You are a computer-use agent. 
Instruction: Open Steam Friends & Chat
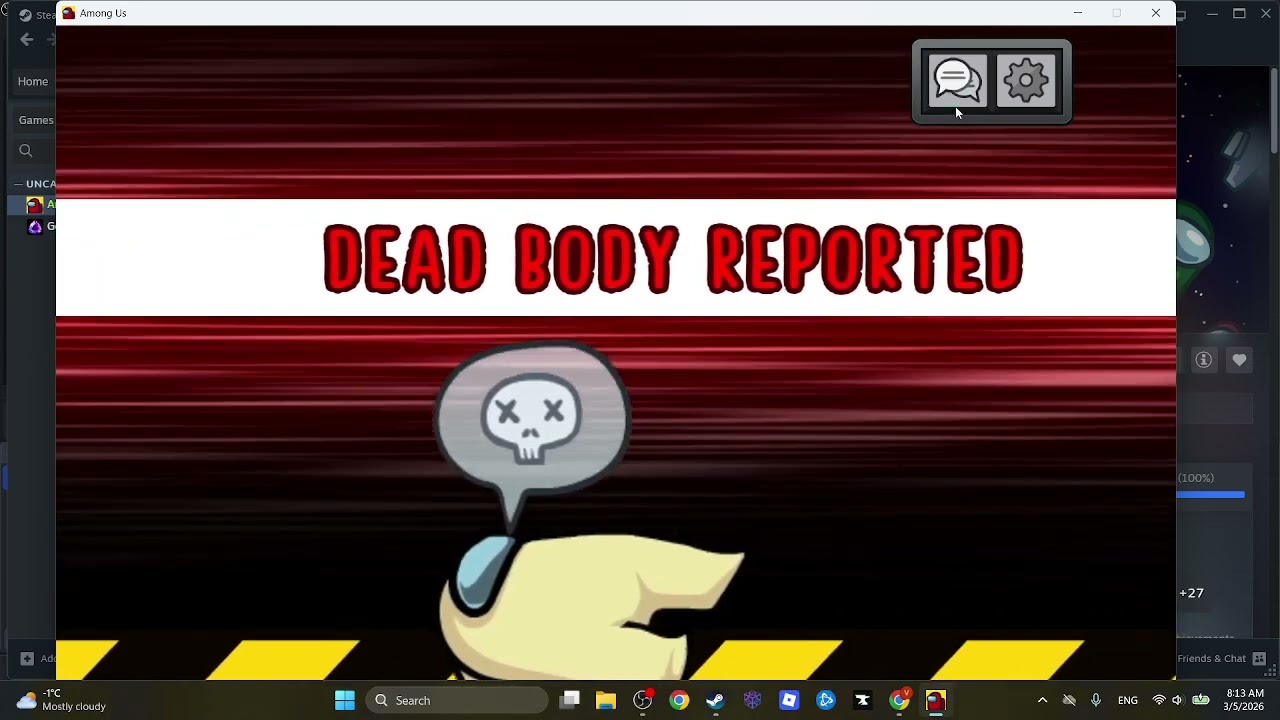click(x=1212, y=658)
